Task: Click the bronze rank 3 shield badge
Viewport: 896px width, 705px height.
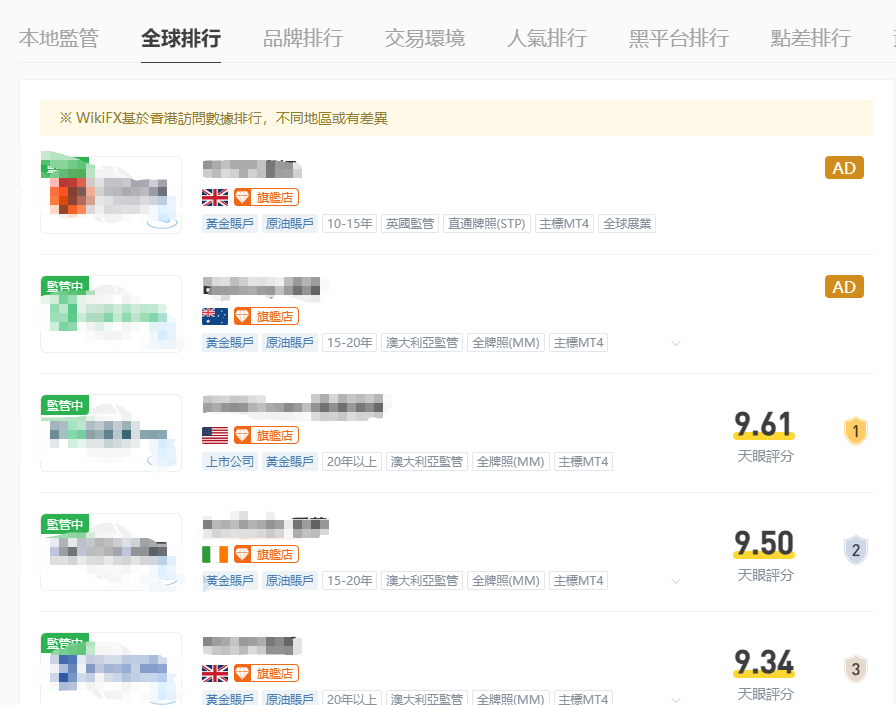Action: tap(855, 669)
